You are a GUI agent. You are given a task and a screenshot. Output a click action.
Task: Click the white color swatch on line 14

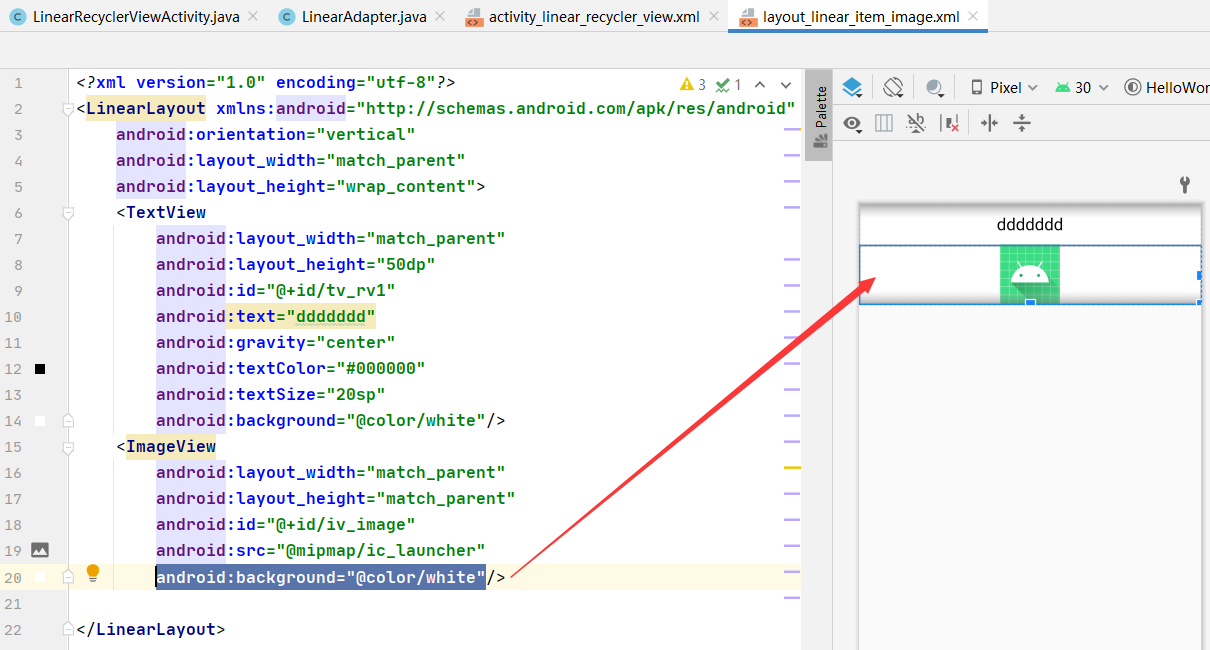click(x=40, y=421)
